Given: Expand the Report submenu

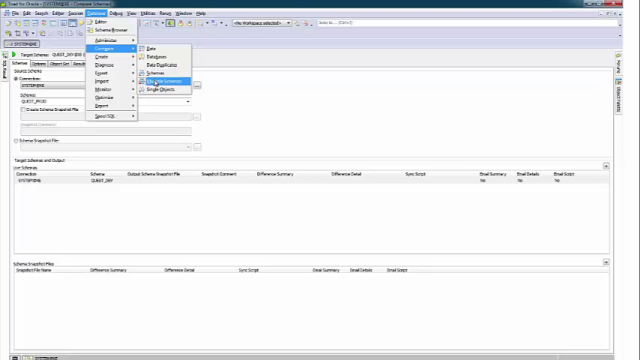Looking at the screenshot, I should point(111,106).
